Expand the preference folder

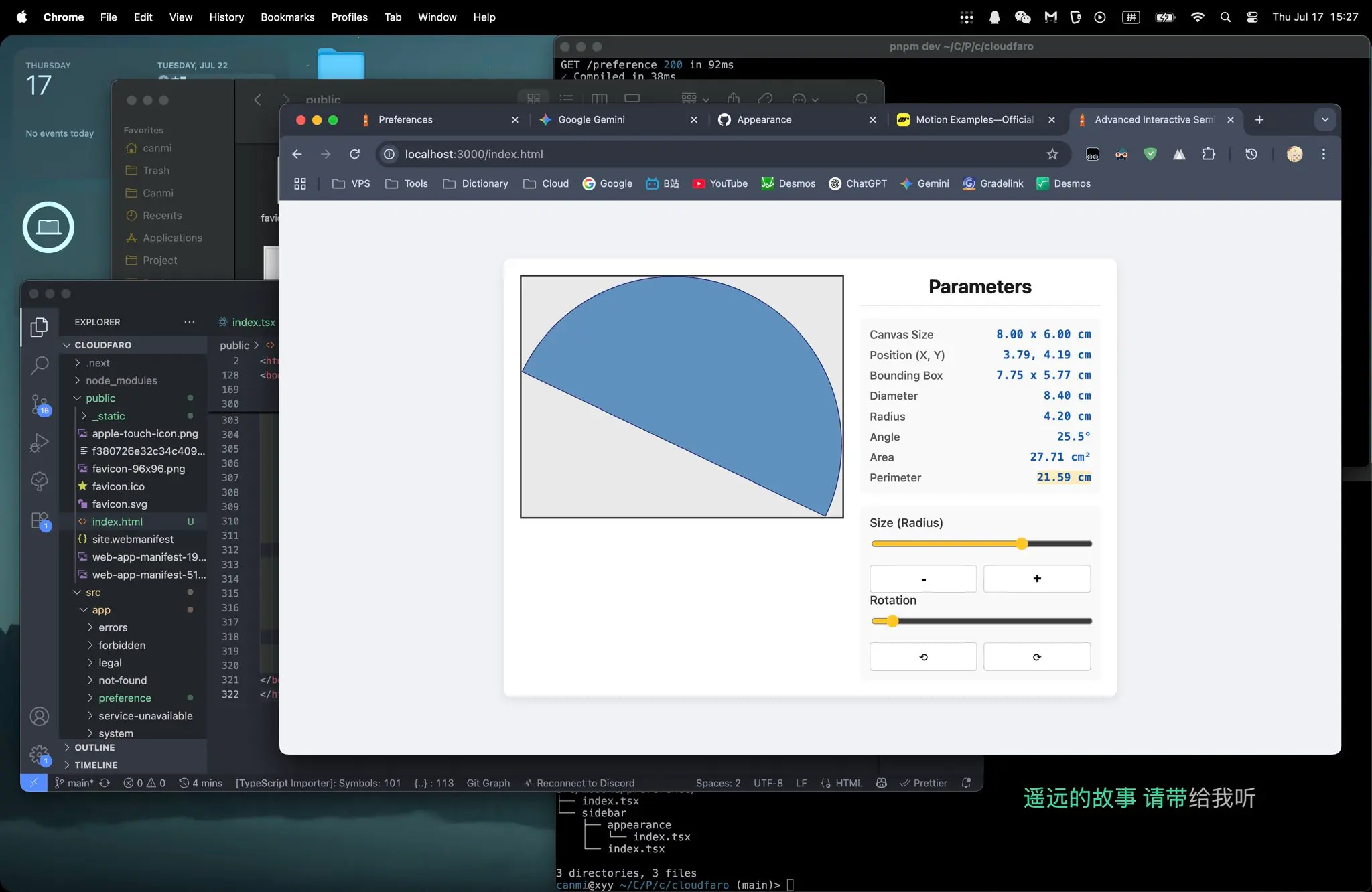125,698
